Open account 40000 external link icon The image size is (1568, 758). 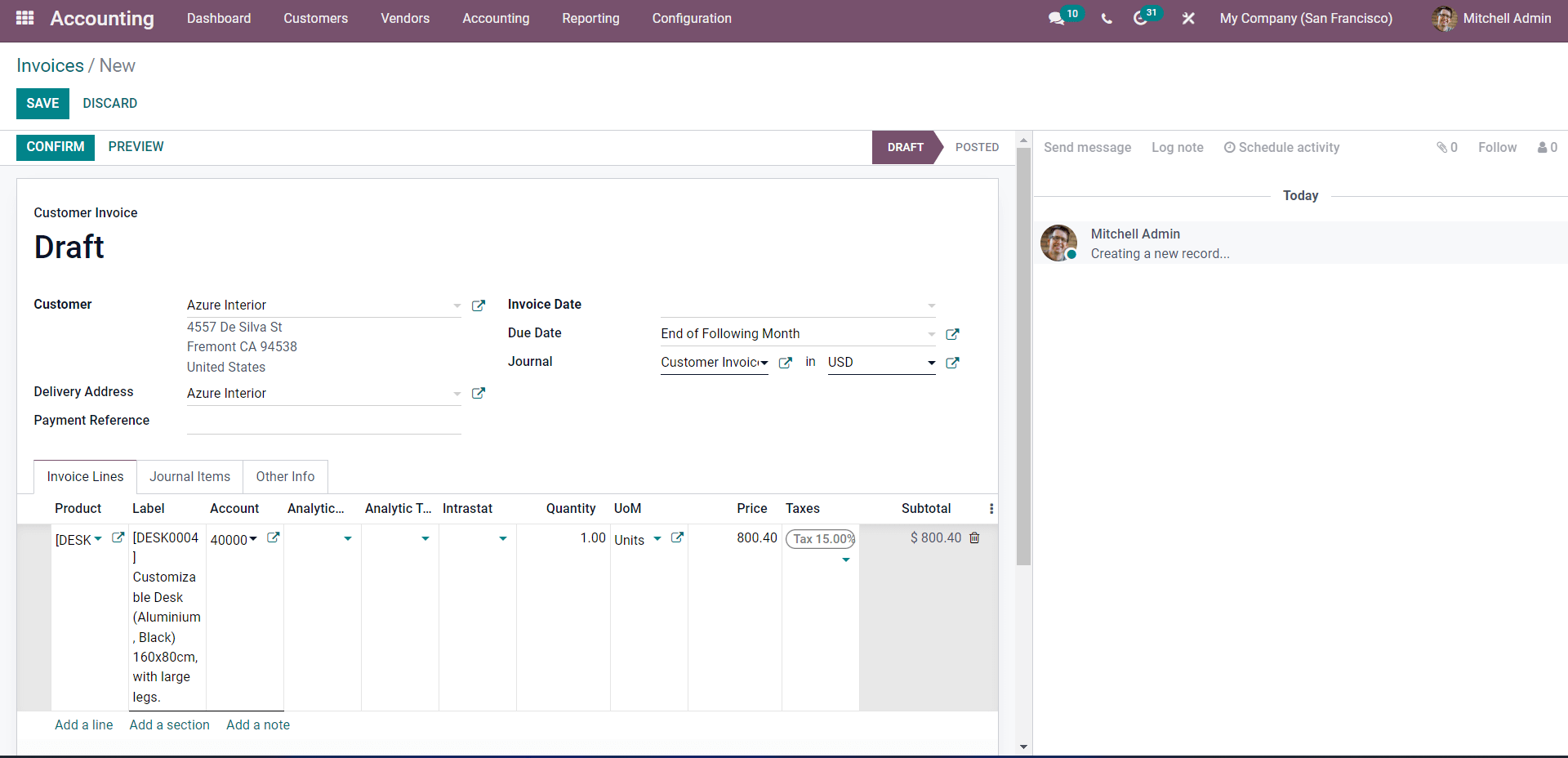click(x=274, y=537)
